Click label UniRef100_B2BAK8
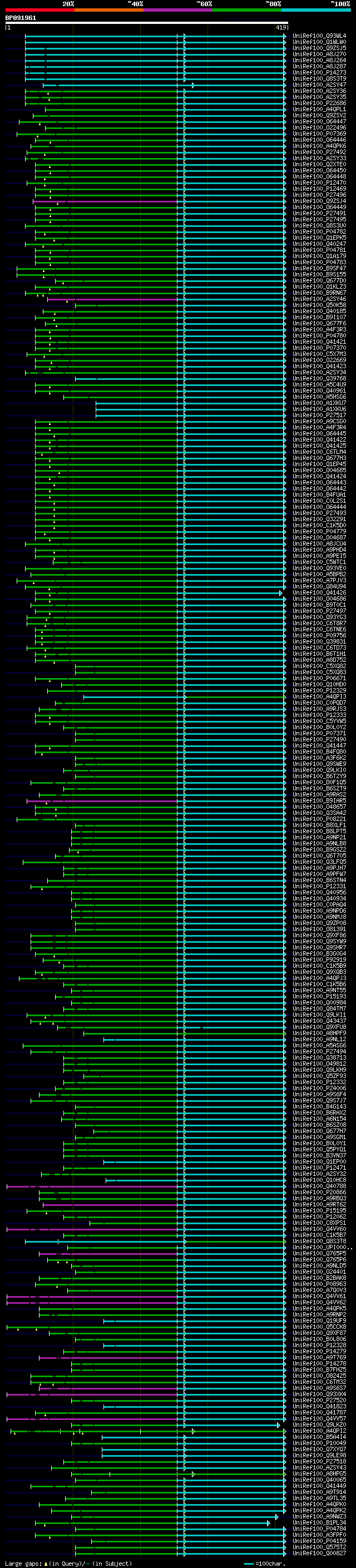 pyautogui.click(x=319, y=1278)
